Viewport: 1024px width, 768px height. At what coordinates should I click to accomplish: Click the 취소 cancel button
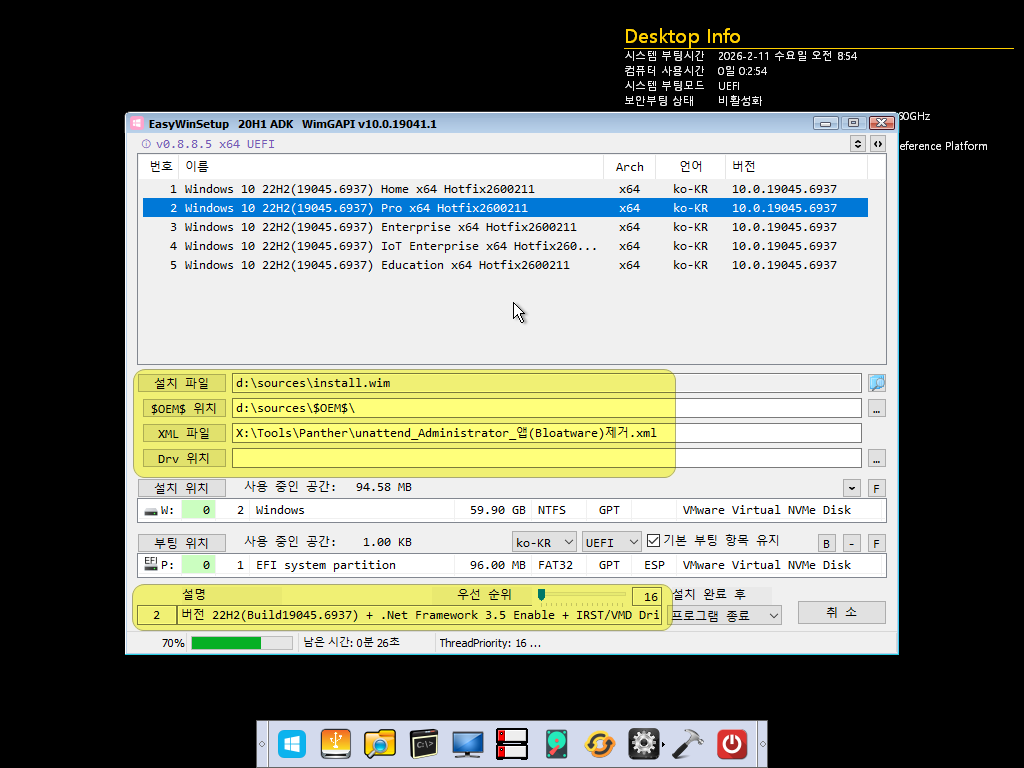(841, 613)
